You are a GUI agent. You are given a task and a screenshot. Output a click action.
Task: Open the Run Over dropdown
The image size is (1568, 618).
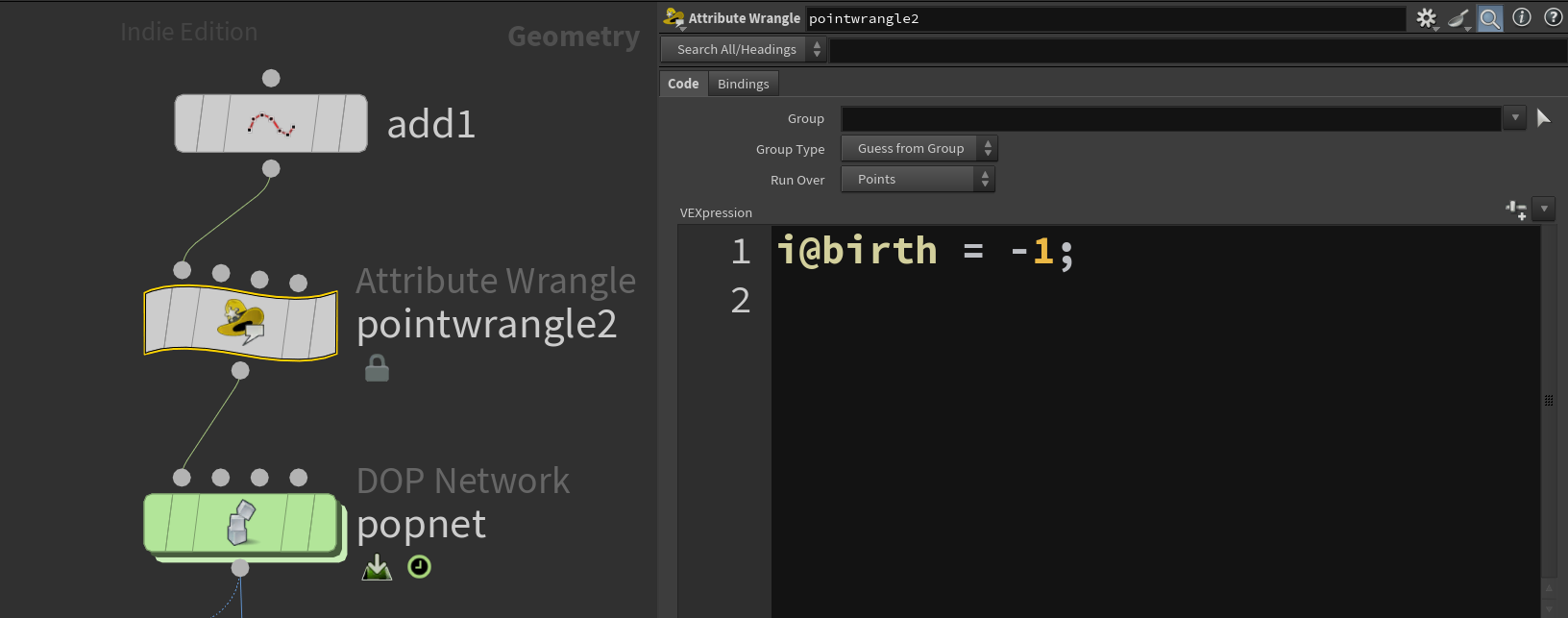click(918, 180)
